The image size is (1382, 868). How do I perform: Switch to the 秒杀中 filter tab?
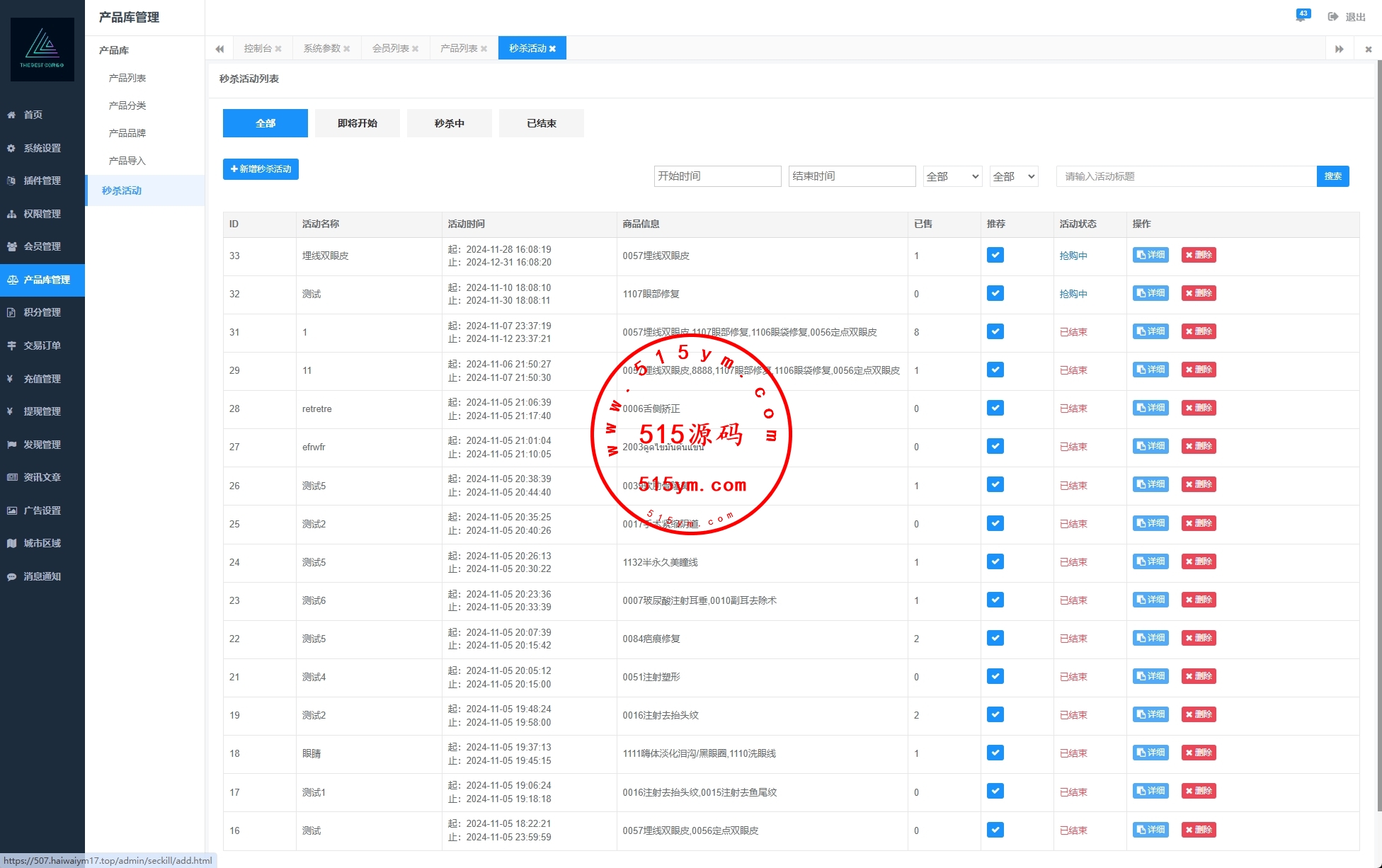click(x=449, y=123)
